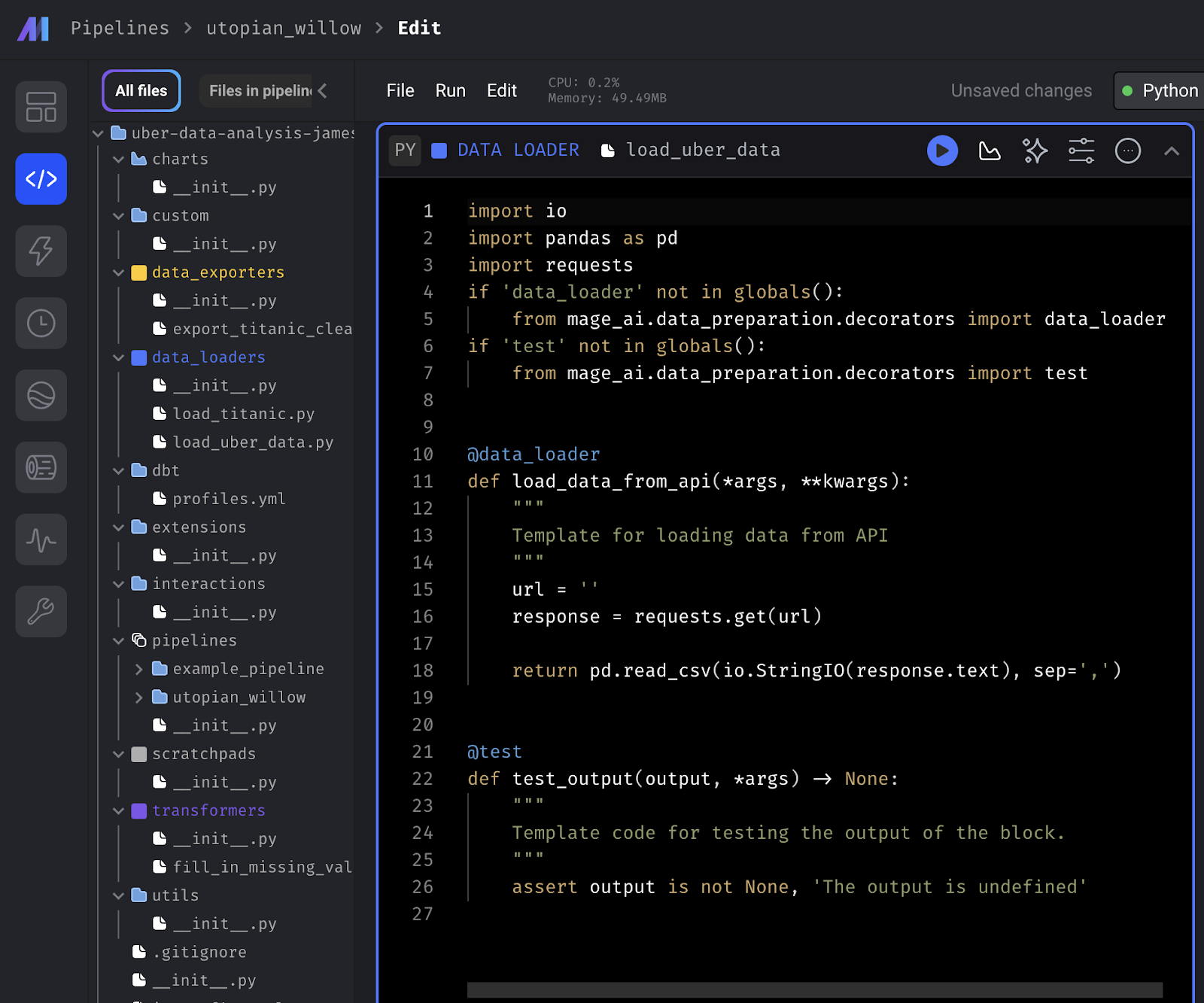Run the load_uber_data block with play button
This screenshot has height=1003, width=1204.
pyautogui.click(x=942, y=150)
